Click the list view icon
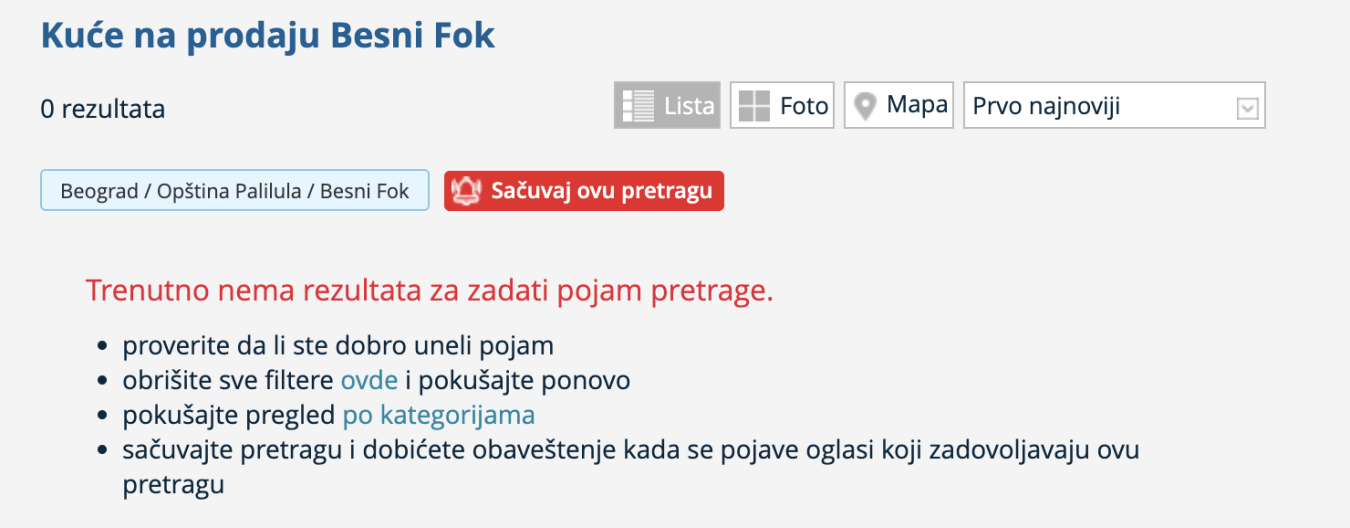The height and width of the screenshot is (528, 1350). (x=637, y=105)
